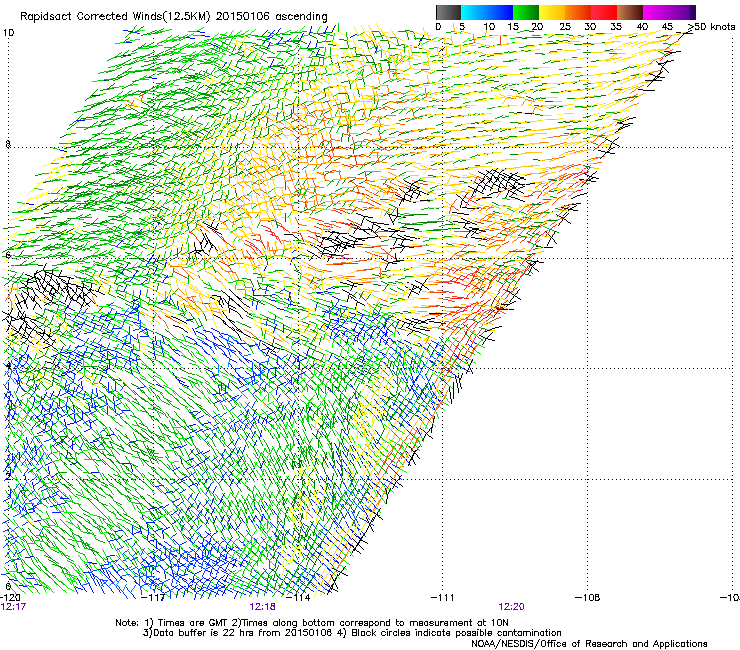Click the green 15-20 knots legend swatch

point(525,12)
